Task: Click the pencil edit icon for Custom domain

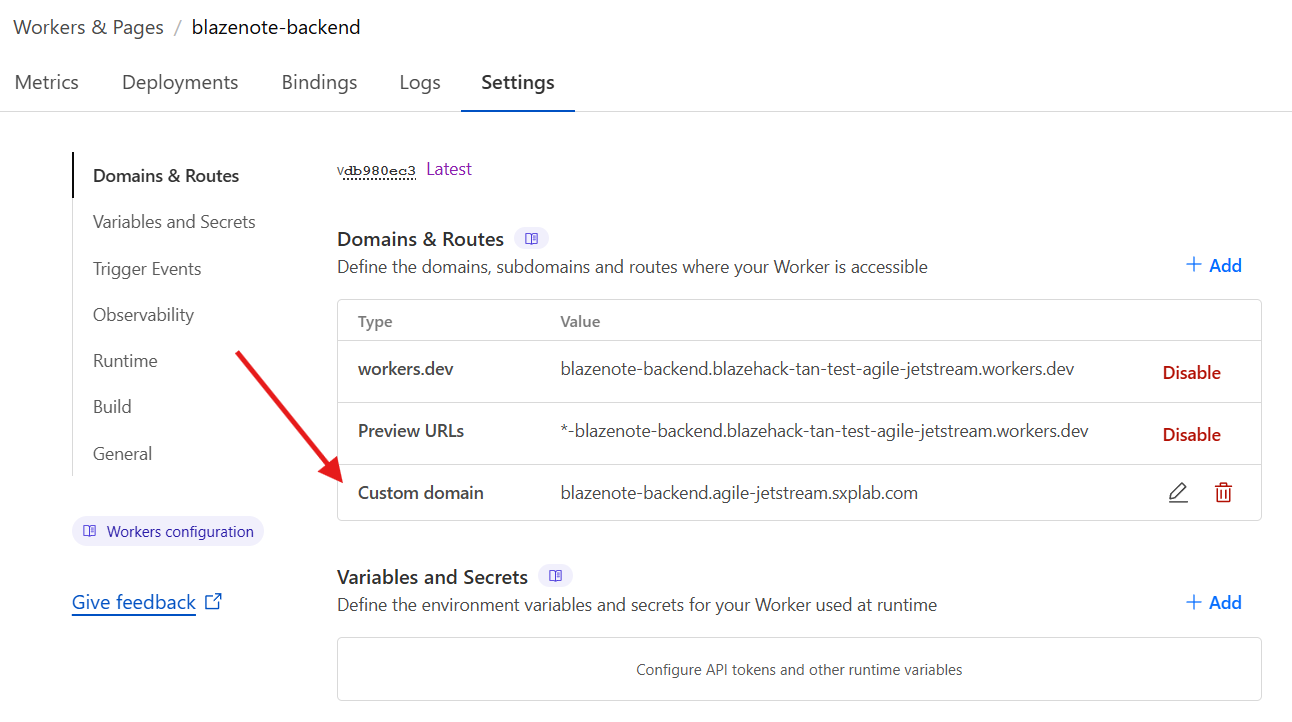Action: coord(1178,492)
